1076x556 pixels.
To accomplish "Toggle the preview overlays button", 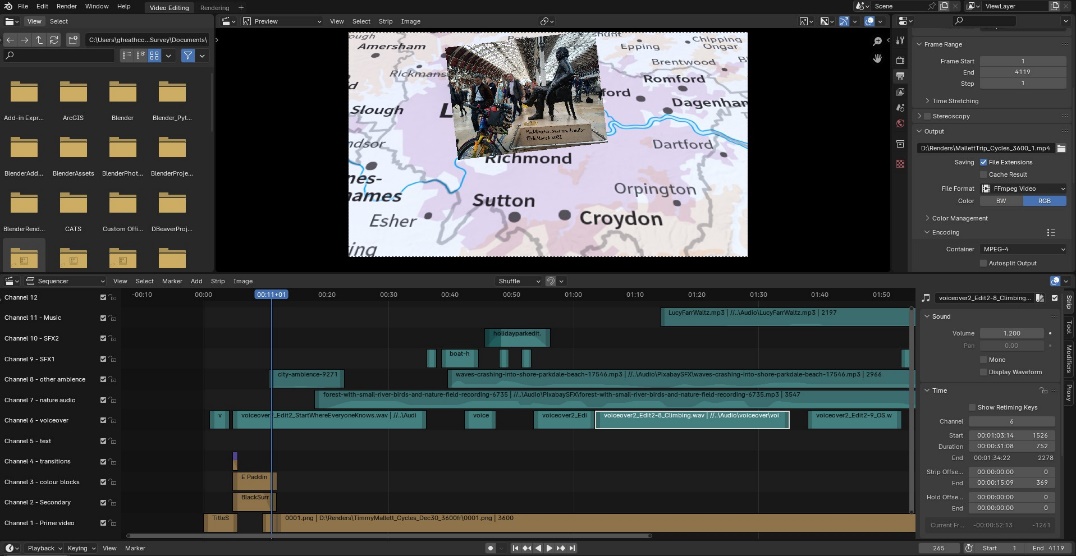I will pos(869,21).
